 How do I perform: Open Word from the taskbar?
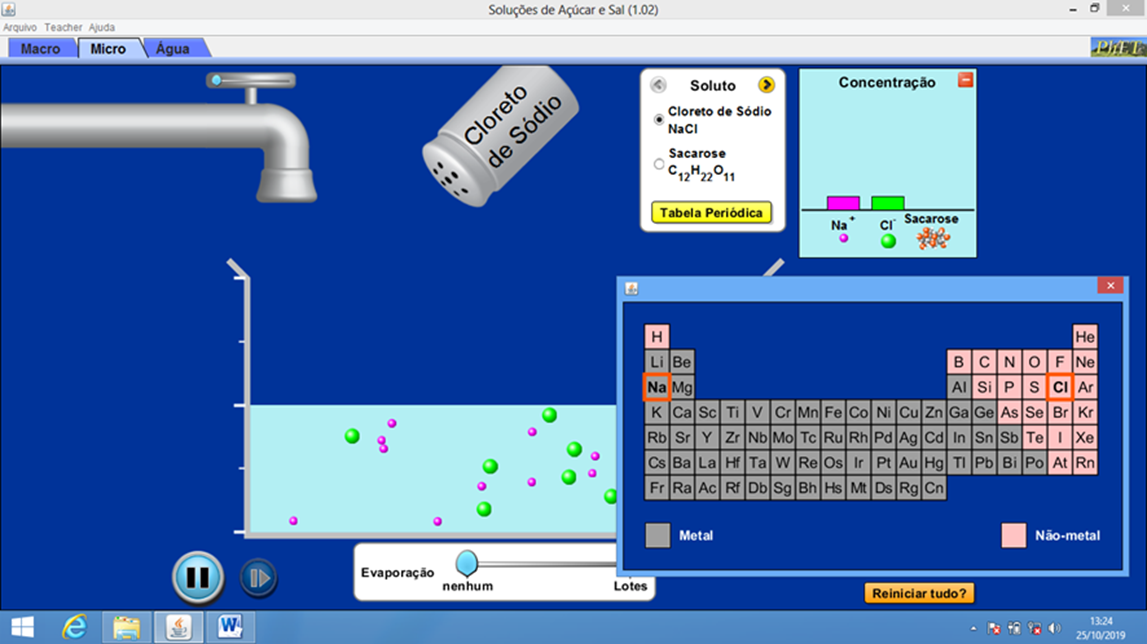(230, 627)
